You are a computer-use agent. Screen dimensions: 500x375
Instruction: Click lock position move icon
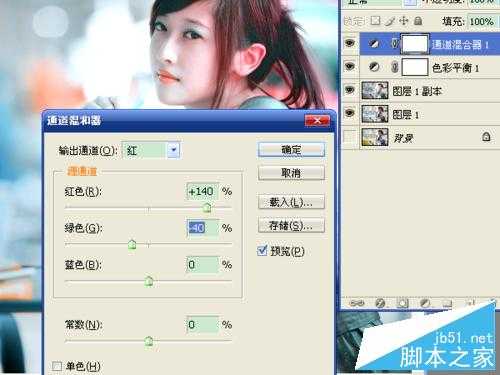[x=404, y=21]
